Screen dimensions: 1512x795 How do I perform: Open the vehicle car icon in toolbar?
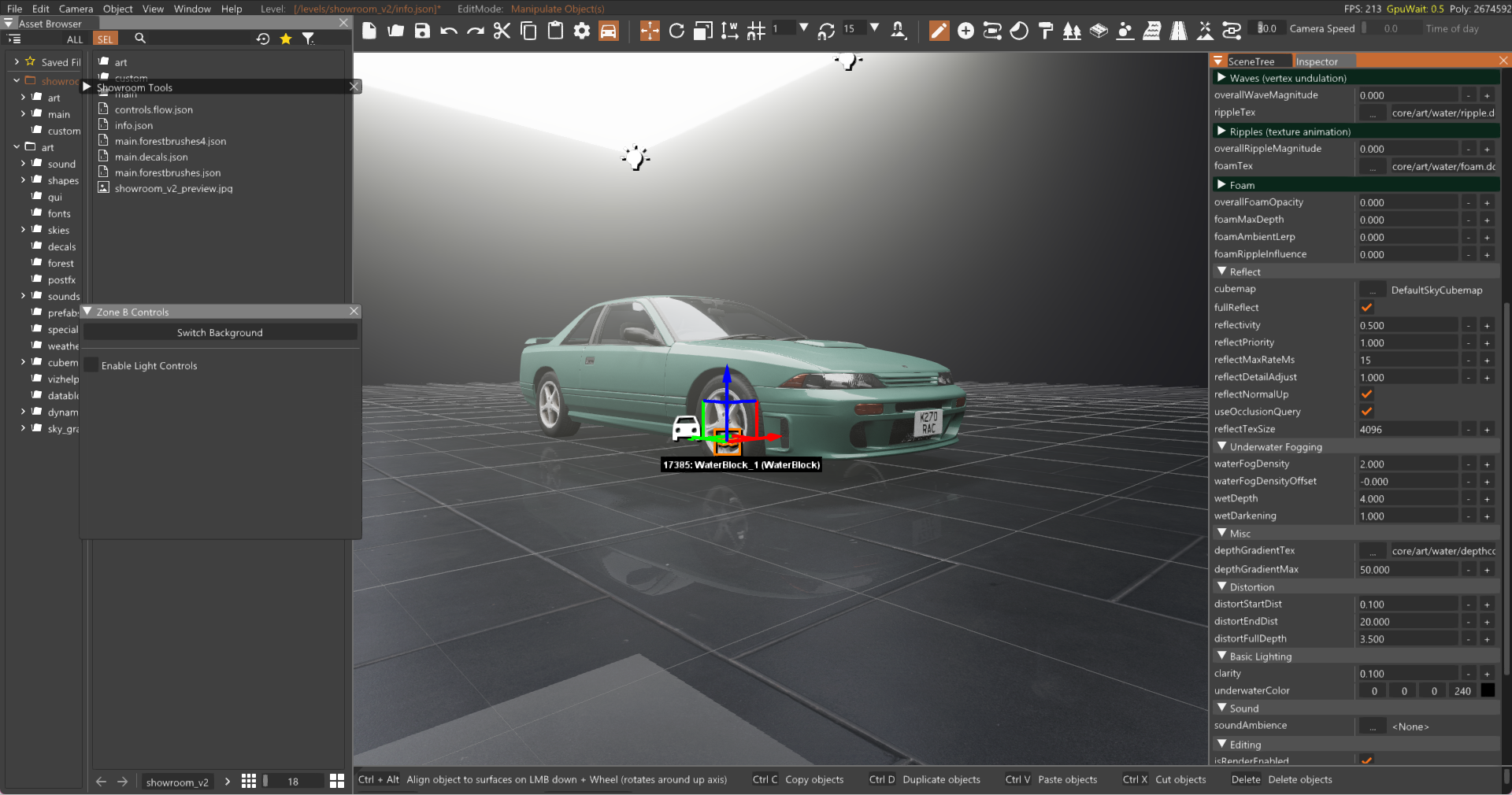point(609,31)
